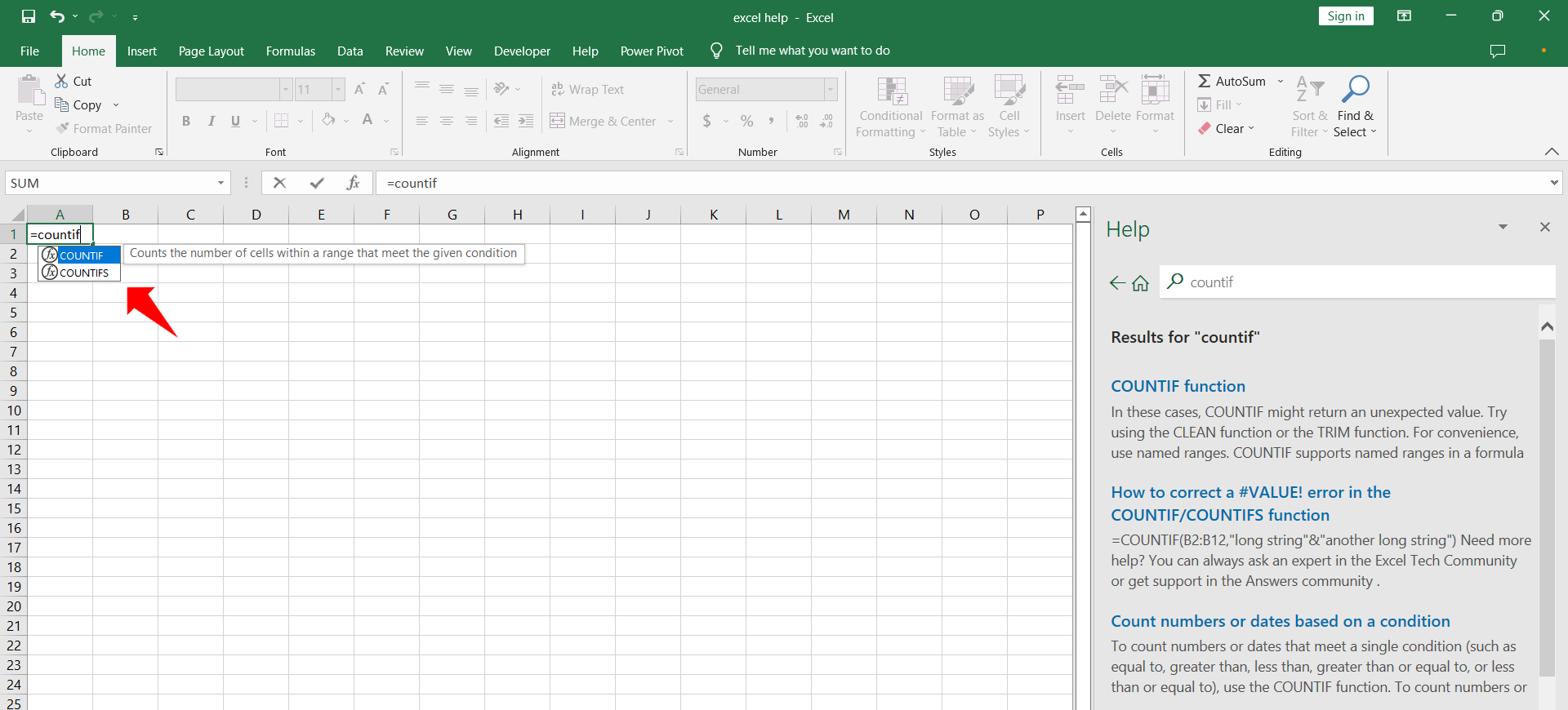Expand the formula bar chevron

tap(1554, 183)
